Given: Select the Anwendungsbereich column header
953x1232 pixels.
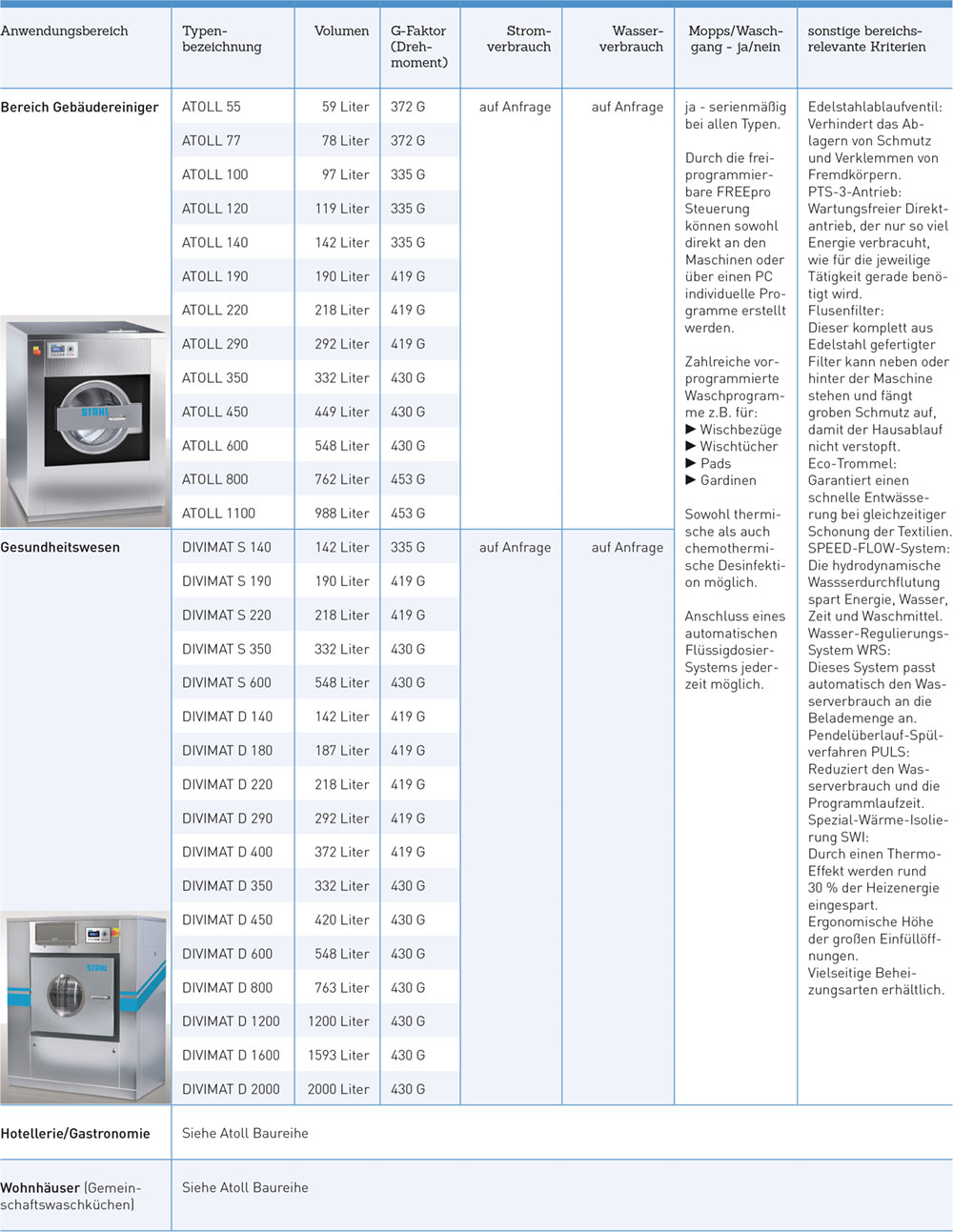Looking at the screenshot, I should pyautogui.click(x=64, y=31).
